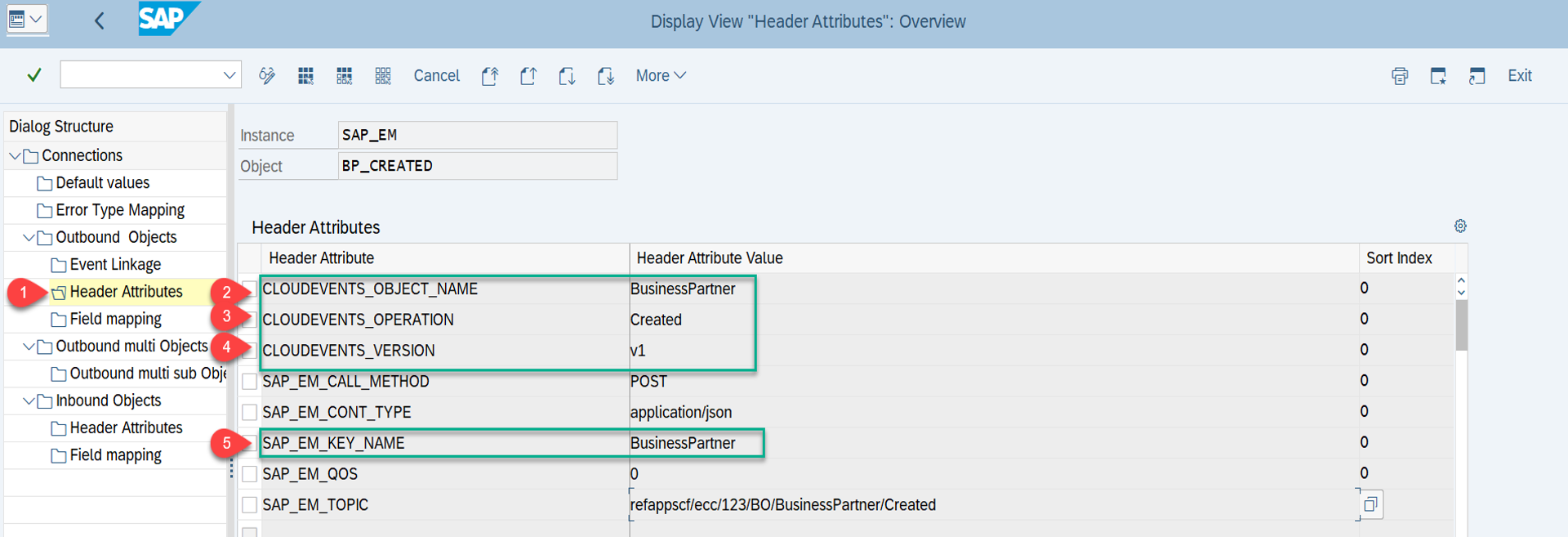Select Outbound multi sub Objects item

coord(148,374)
